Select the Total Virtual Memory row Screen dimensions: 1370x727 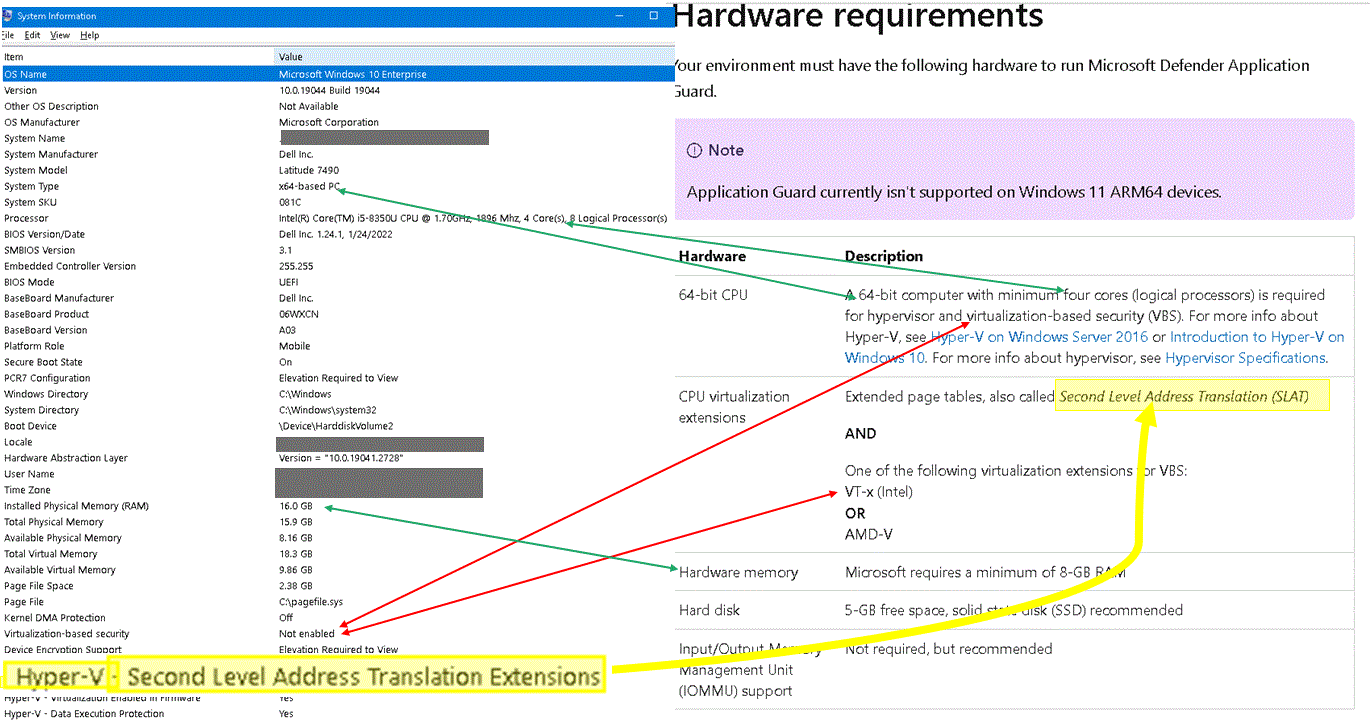point(337,554)
